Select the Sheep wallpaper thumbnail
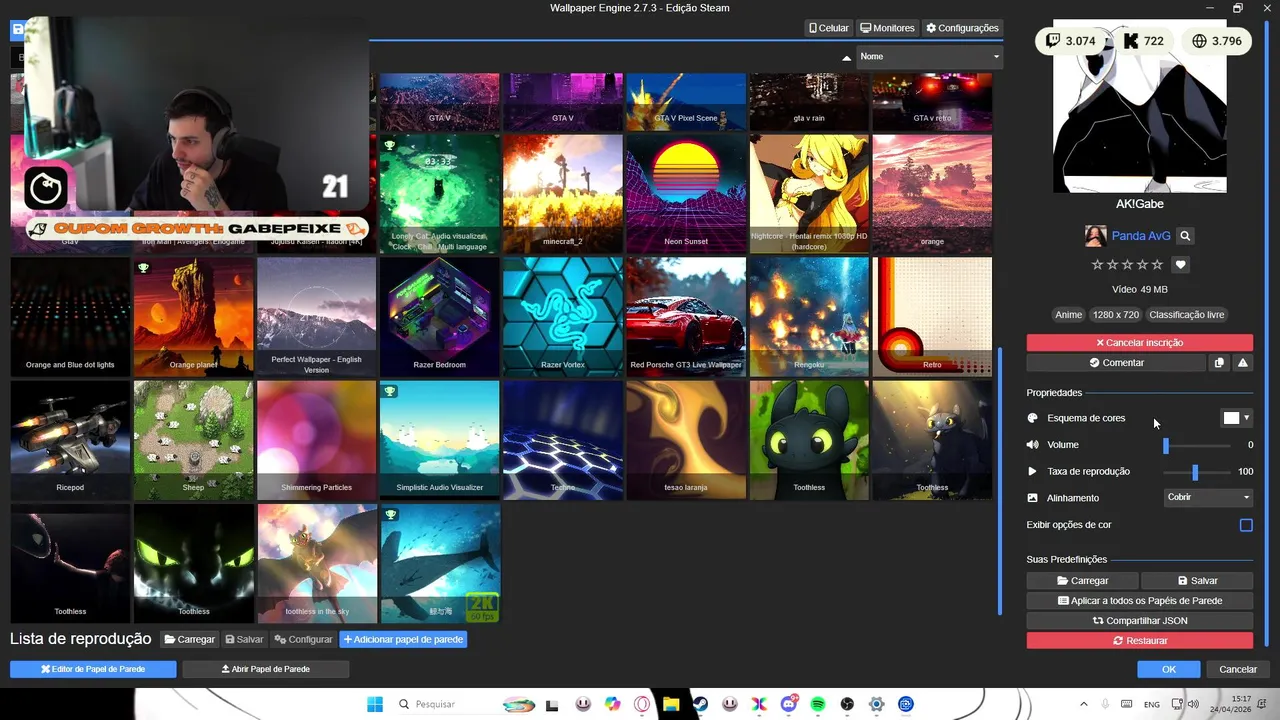 pos(194,440)
